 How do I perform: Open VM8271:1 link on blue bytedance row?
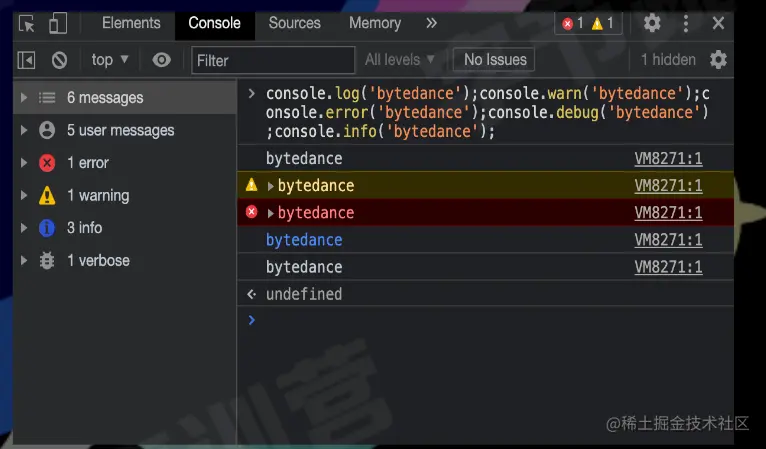point(668,240)
